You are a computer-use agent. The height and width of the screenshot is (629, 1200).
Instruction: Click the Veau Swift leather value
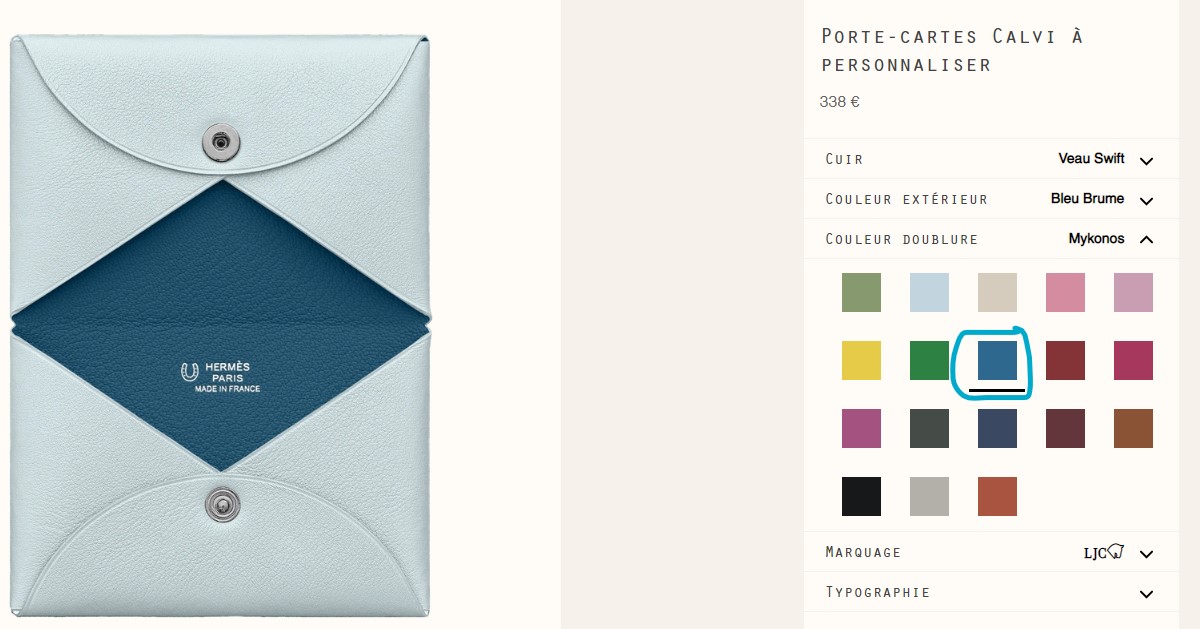click(1091, 158)
